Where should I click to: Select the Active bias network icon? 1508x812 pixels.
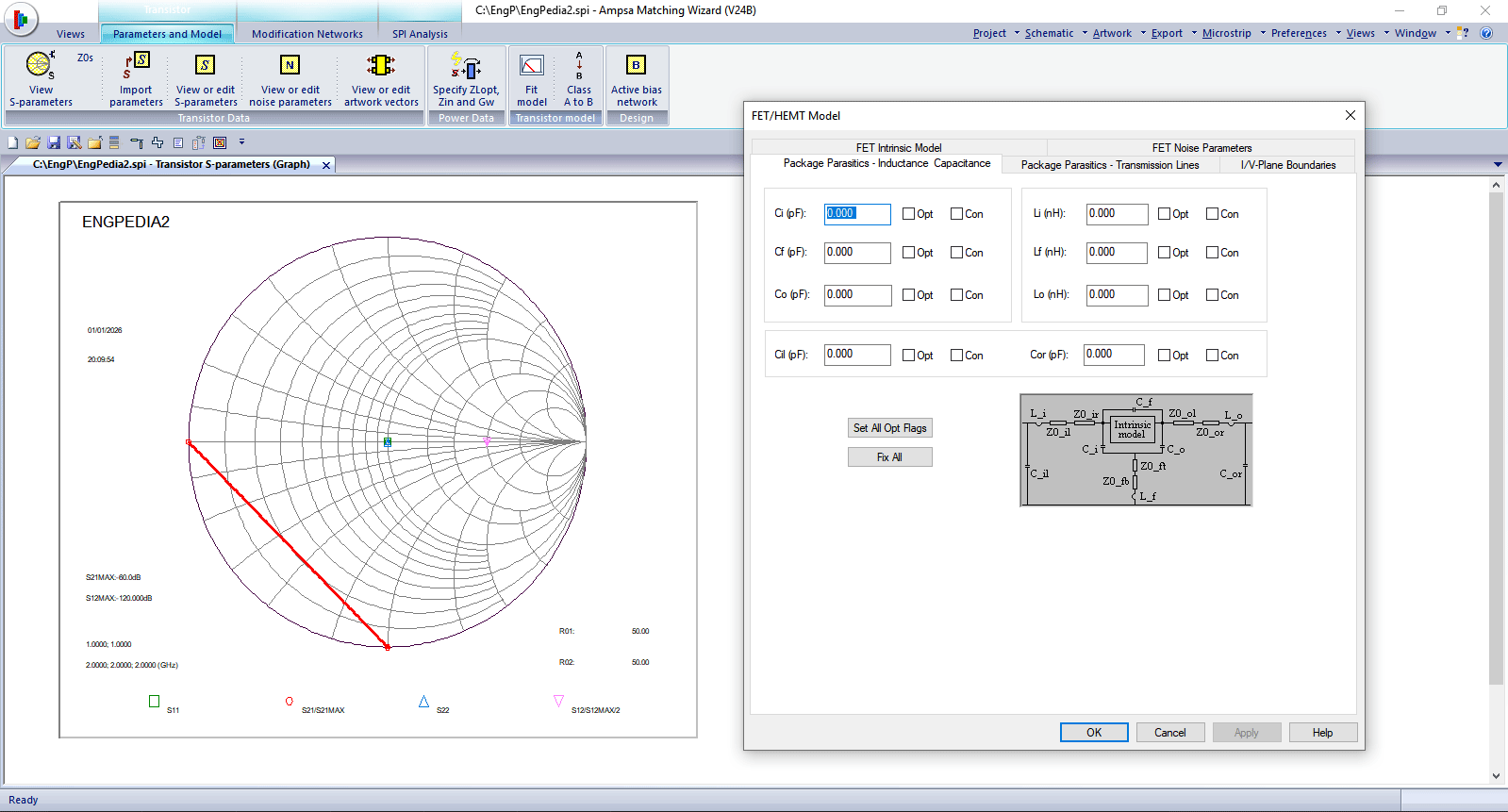[x=637, y=66]
